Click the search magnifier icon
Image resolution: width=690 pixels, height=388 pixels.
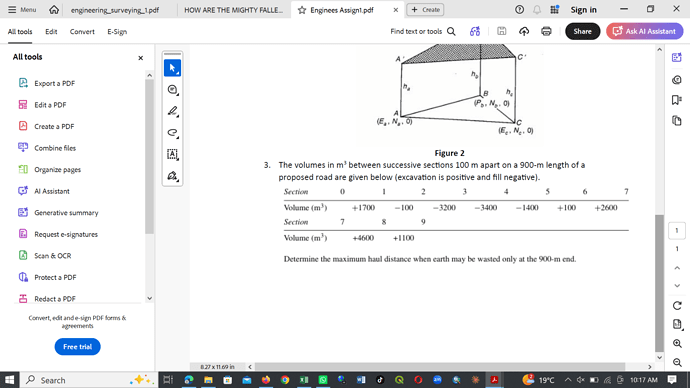point(451,31)
